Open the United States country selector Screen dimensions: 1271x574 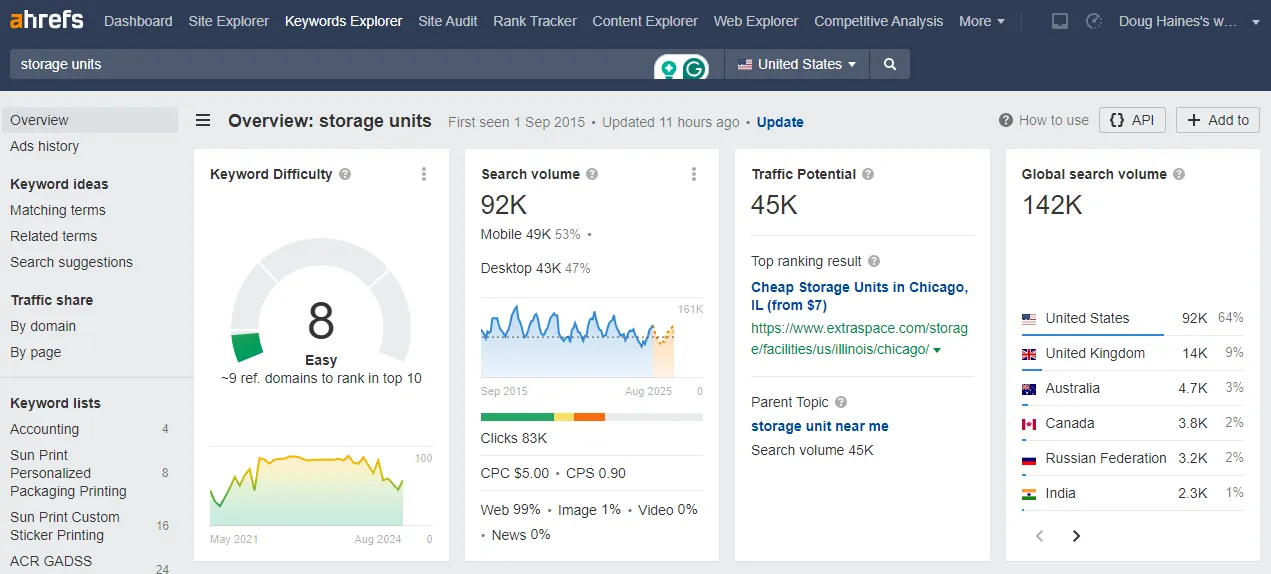pyautogui.click(x=797, y=64)
